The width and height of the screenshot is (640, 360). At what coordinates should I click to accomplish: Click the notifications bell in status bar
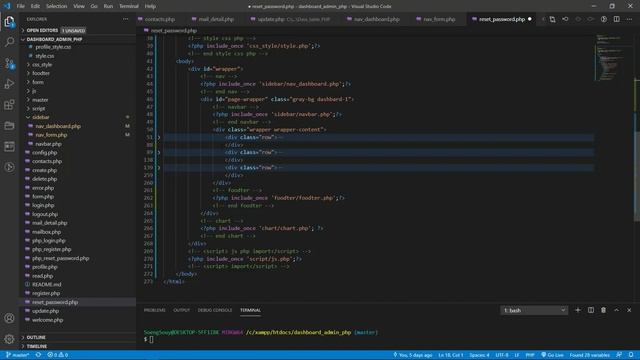coord(631,355)
